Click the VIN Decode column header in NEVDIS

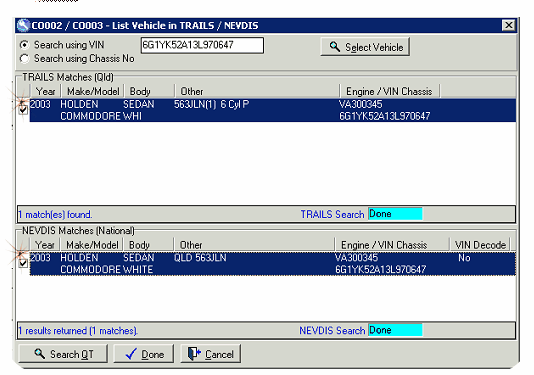480,245
